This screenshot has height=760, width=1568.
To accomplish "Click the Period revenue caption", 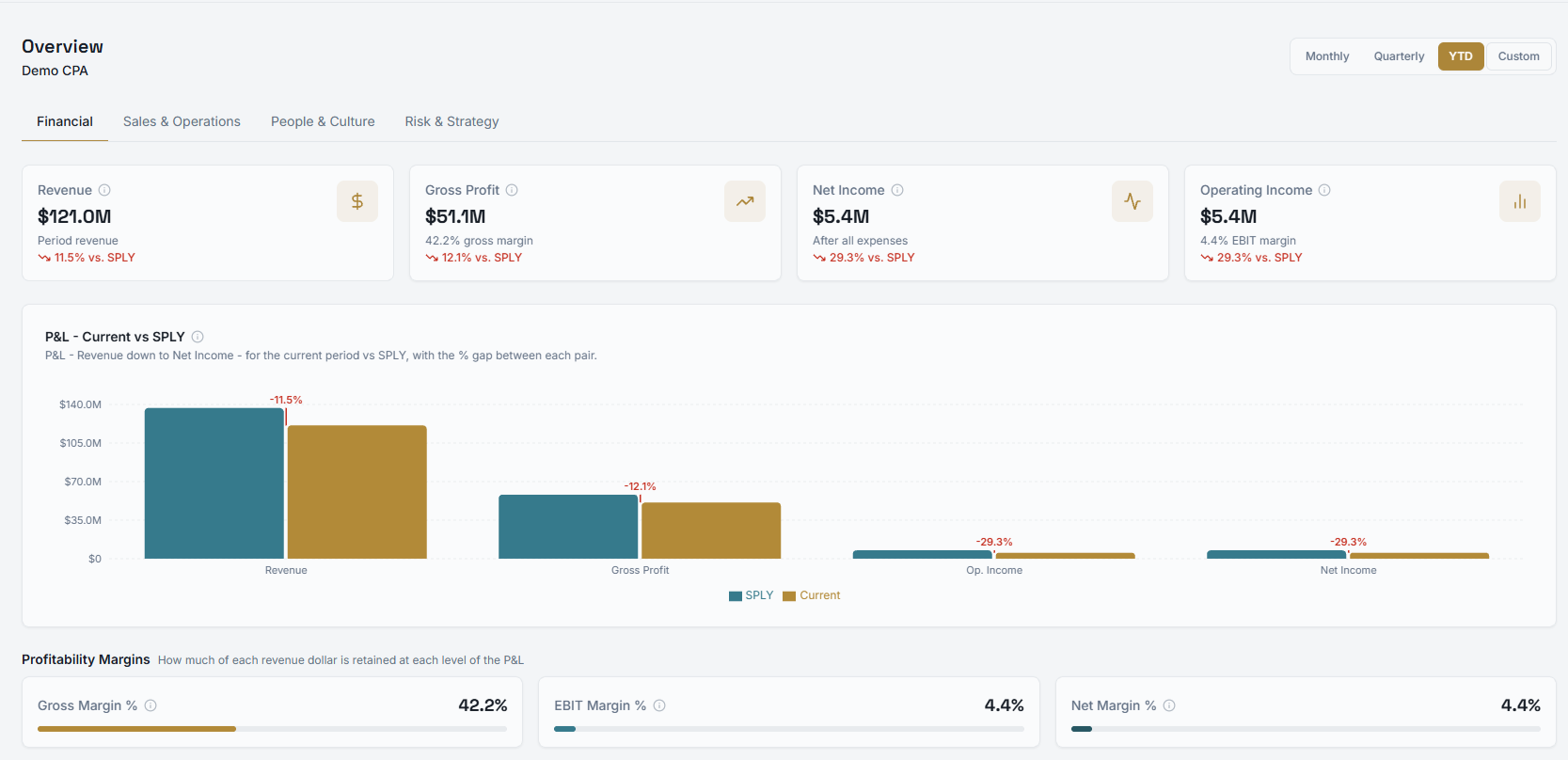I will (x=78, y=241).
